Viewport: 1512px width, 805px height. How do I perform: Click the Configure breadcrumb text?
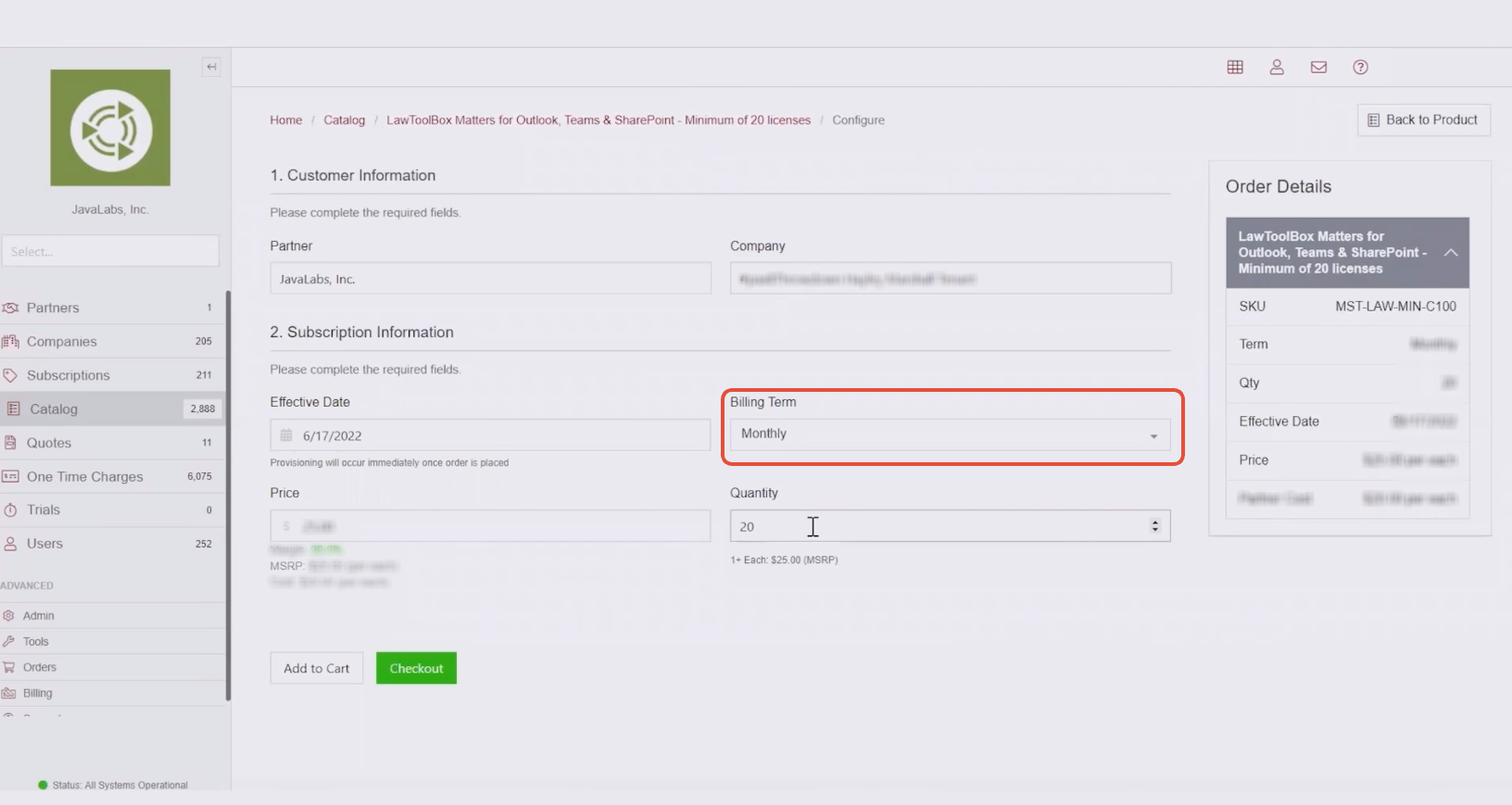pos(859,120)
